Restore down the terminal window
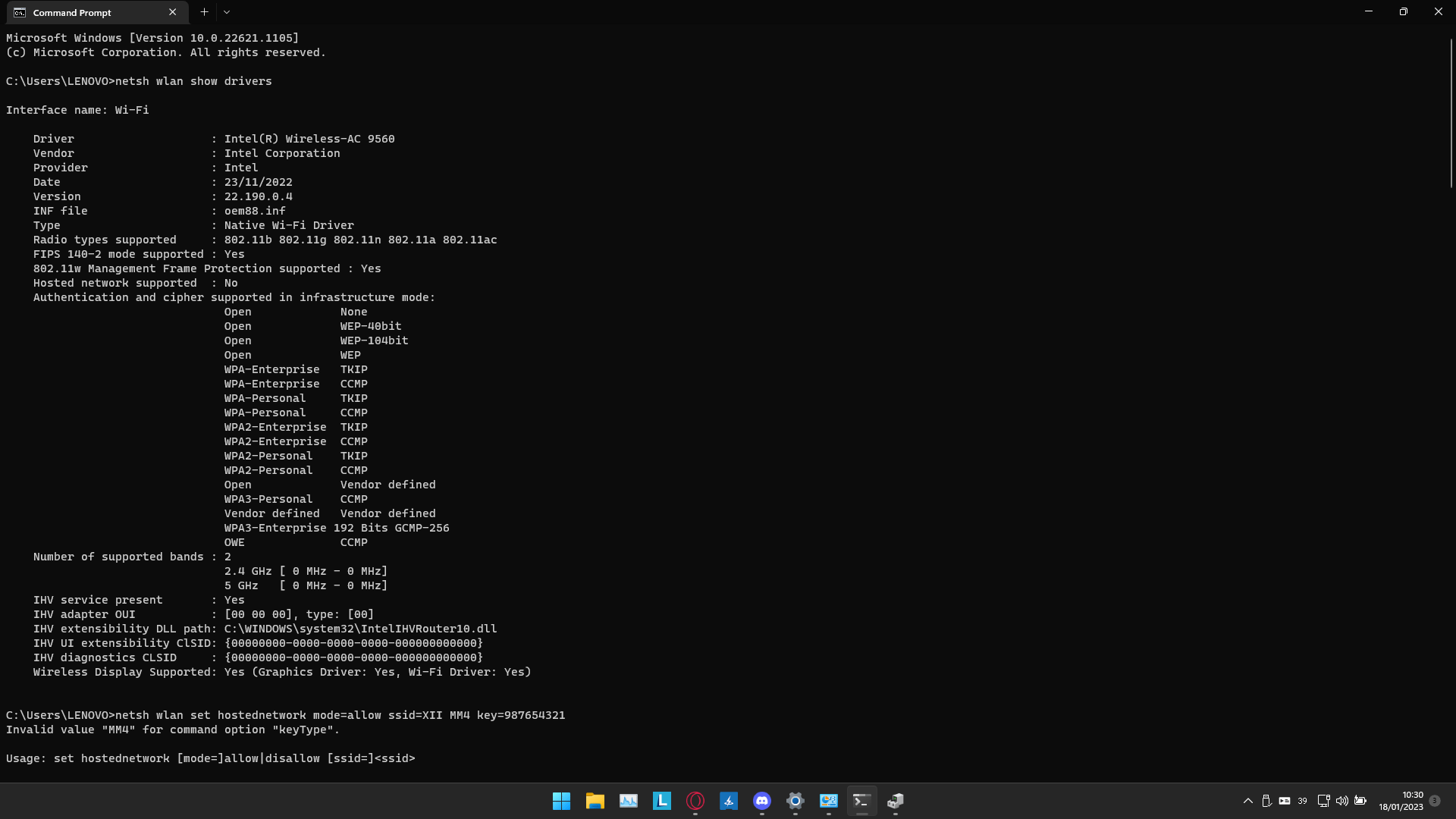 (1404, 12)
